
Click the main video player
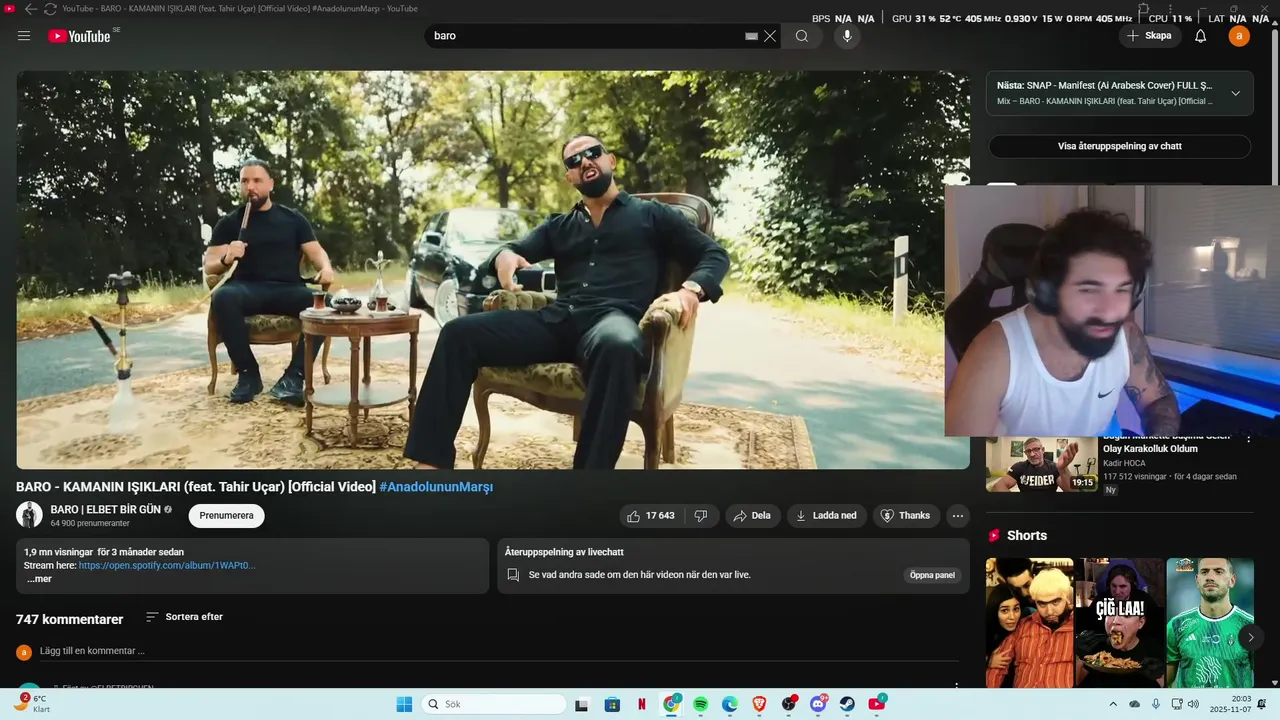tap(493, 269)
